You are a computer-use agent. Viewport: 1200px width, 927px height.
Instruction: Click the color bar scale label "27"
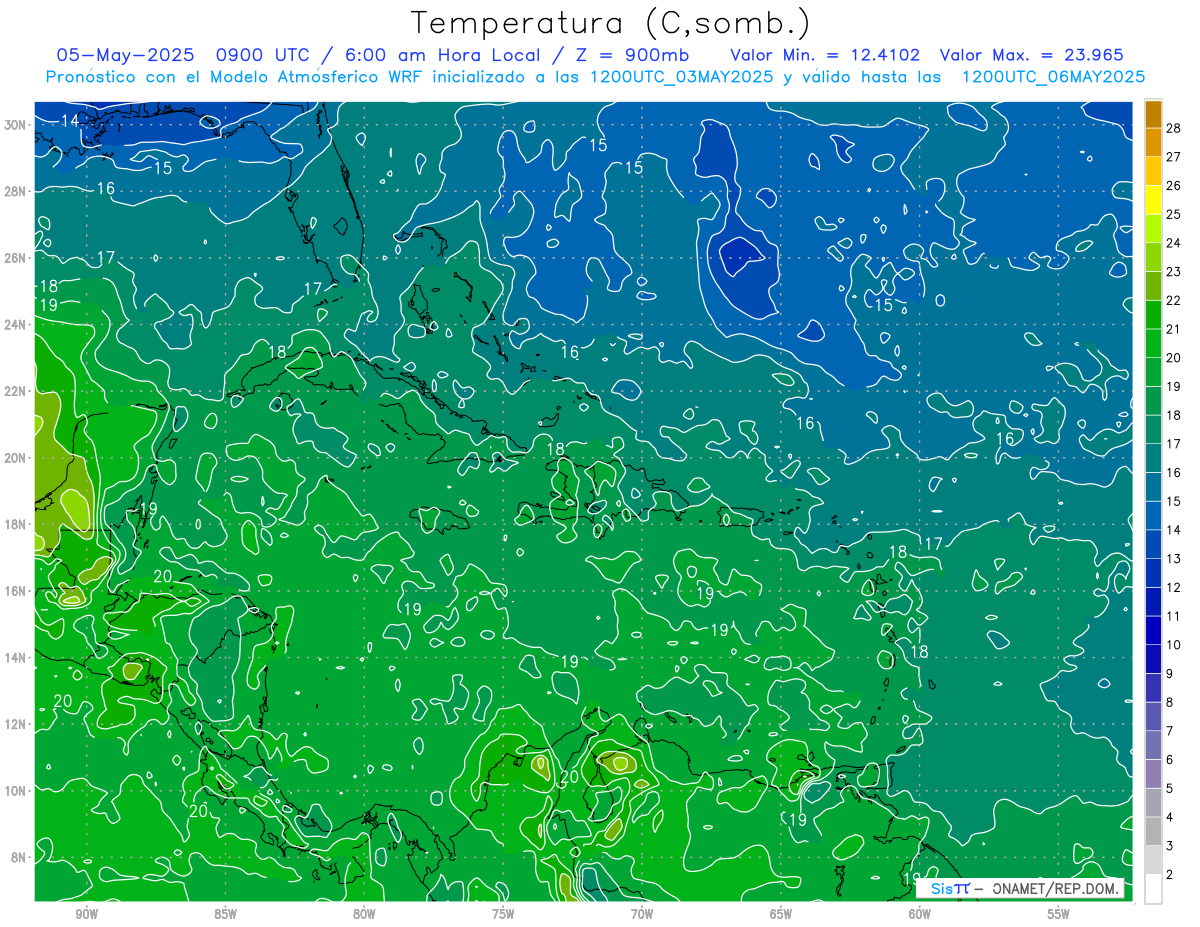[x=1173, y=157]
